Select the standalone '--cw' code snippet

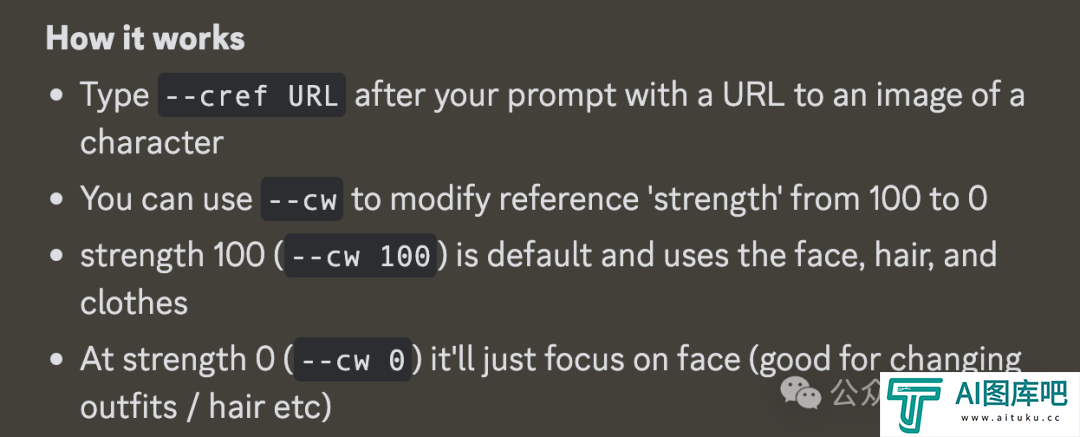[302, 199]
